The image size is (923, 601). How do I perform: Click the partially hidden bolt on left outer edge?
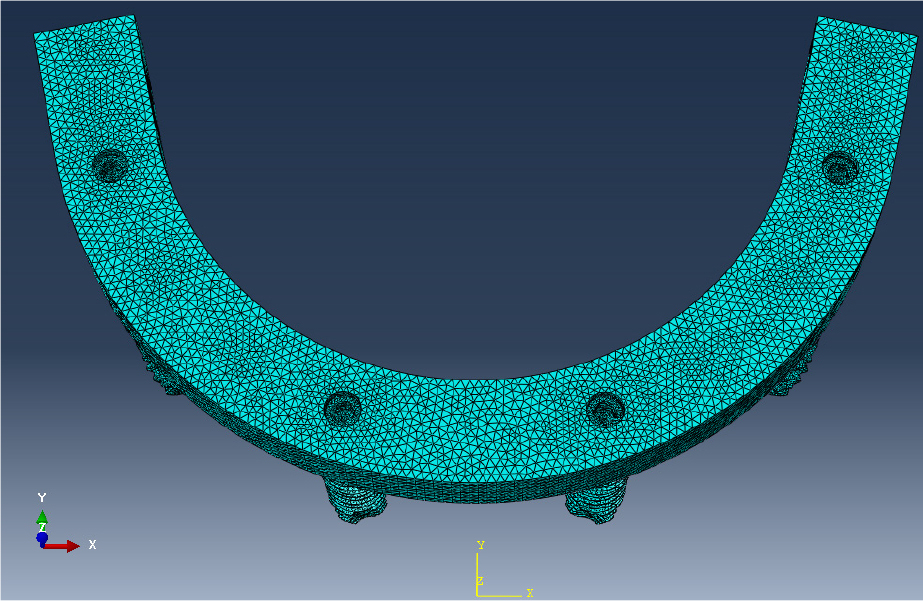[165, 377]
